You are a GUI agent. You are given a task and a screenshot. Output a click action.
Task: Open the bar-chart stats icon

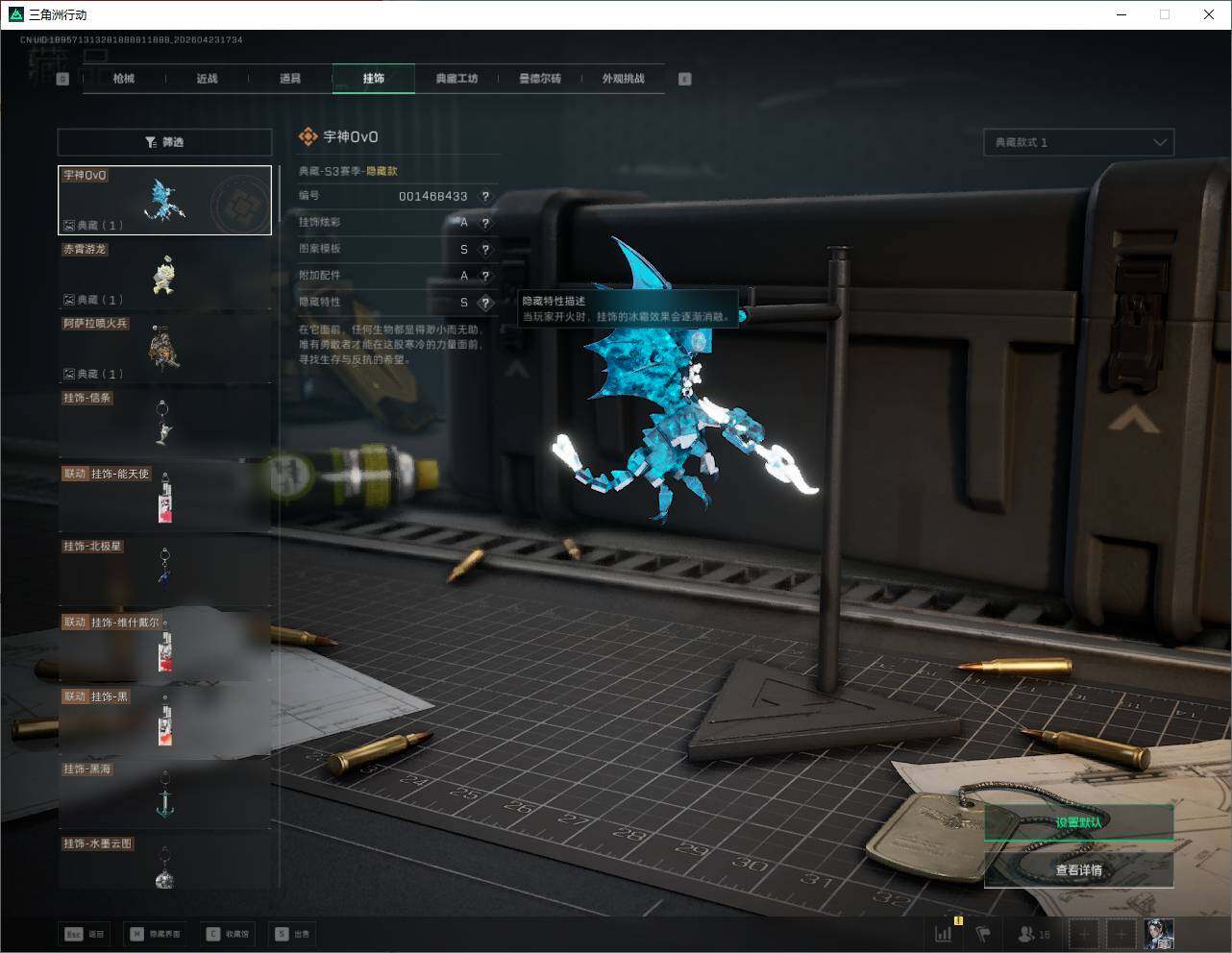point(945,933)
